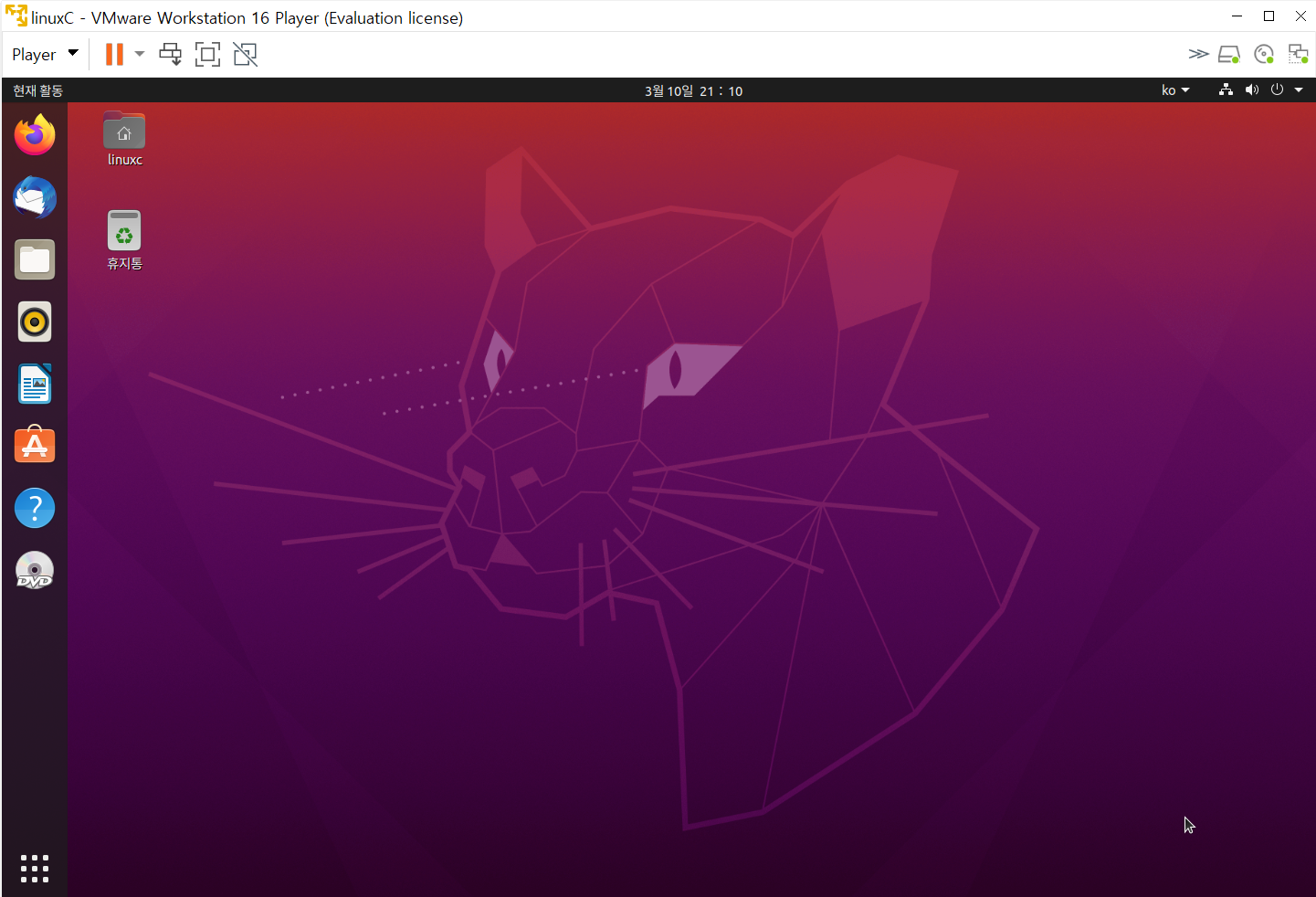Screen dimensions: 1316x897
Task: Click the power icon in top bar
Action: click(x=1277, y=90)
